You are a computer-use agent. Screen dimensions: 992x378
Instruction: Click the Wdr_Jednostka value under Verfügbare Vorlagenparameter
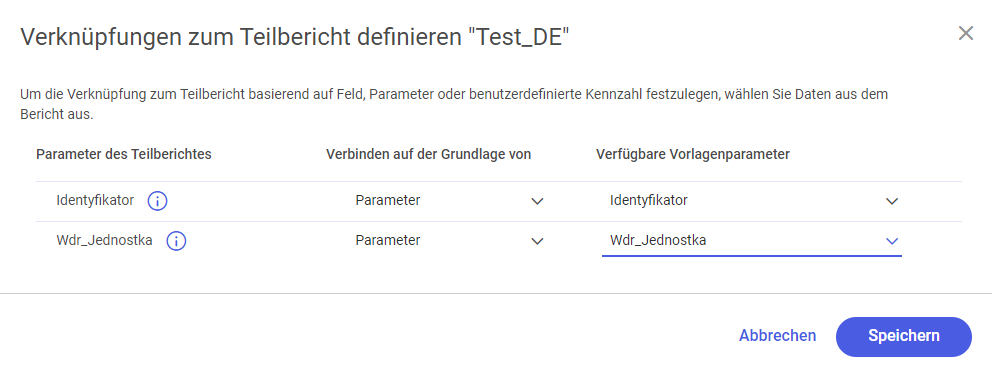coord(658,240)
